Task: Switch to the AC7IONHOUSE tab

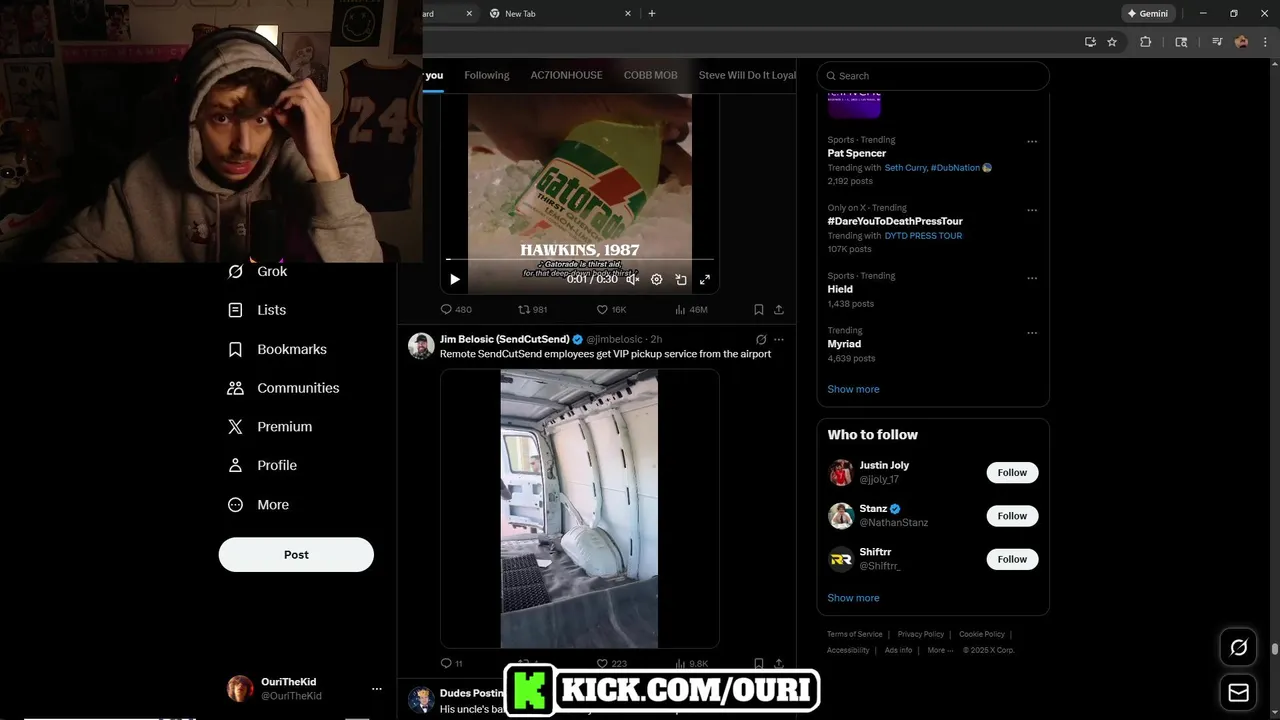Action: [567, 75]
